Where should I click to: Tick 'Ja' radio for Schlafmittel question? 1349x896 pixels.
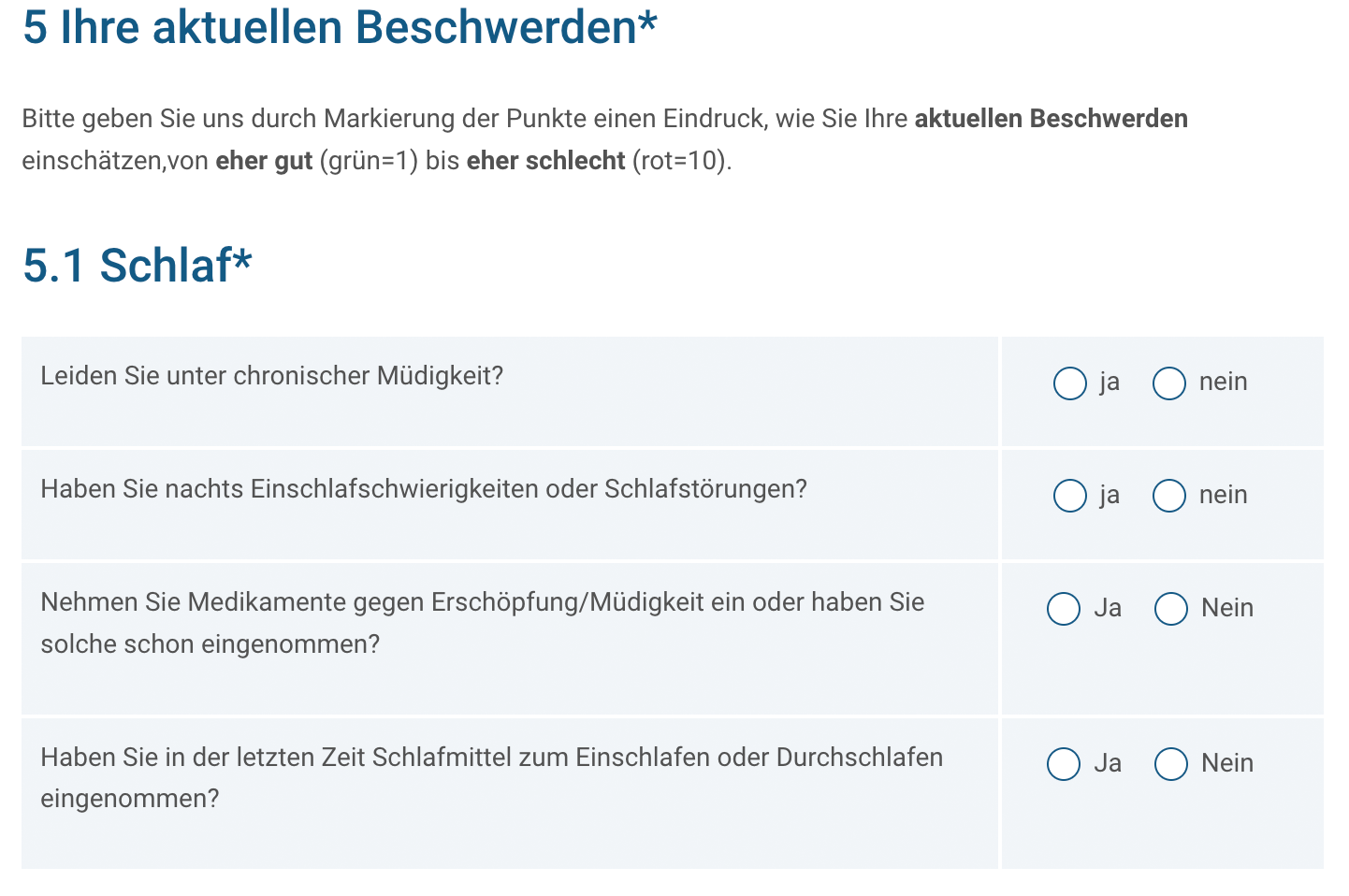click(1064, 764)
